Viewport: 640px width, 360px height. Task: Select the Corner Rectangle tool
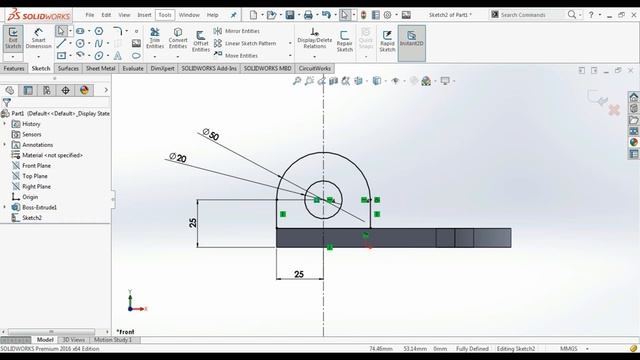61,56
